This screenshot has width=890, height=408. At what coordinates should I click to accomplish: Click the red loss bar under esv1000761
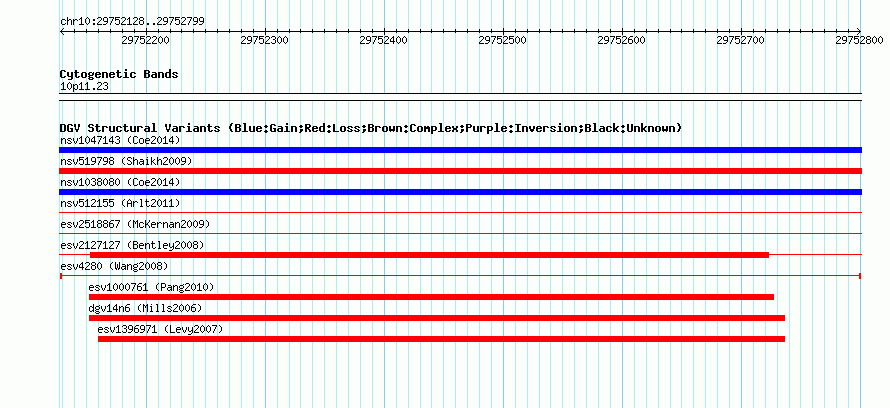point(431,297)
